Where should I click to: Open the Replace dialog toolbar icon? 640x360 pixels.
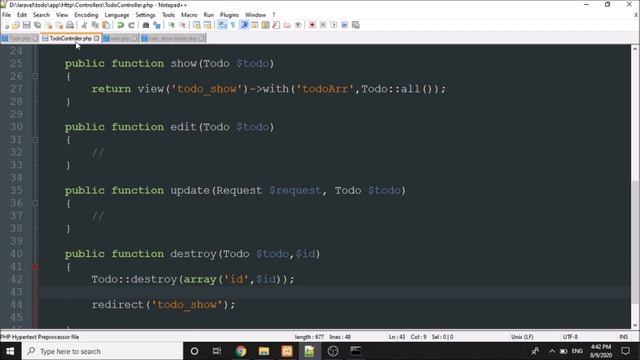(x=157, y=25)
